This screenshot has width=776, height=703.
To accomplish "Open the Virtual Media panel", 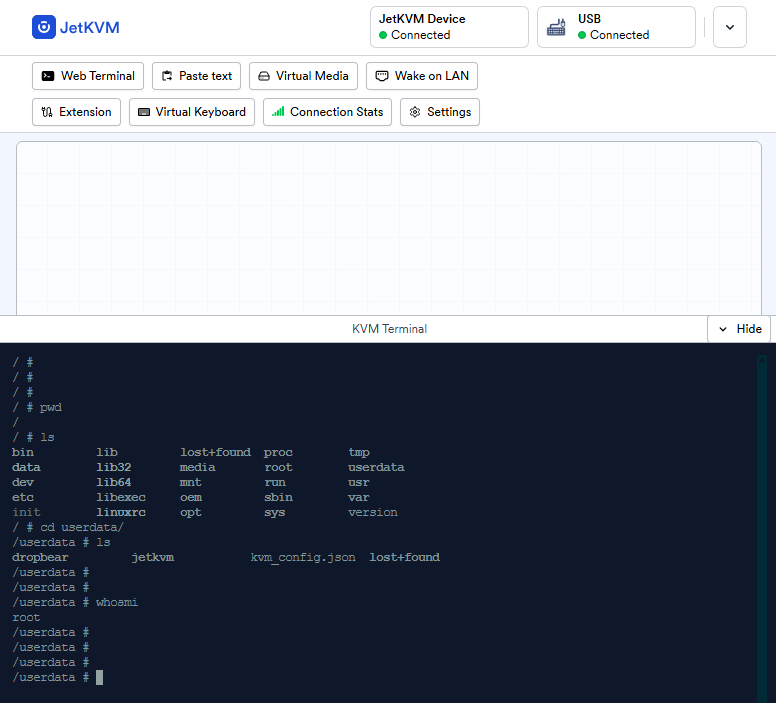I will [x=303, y=76].
